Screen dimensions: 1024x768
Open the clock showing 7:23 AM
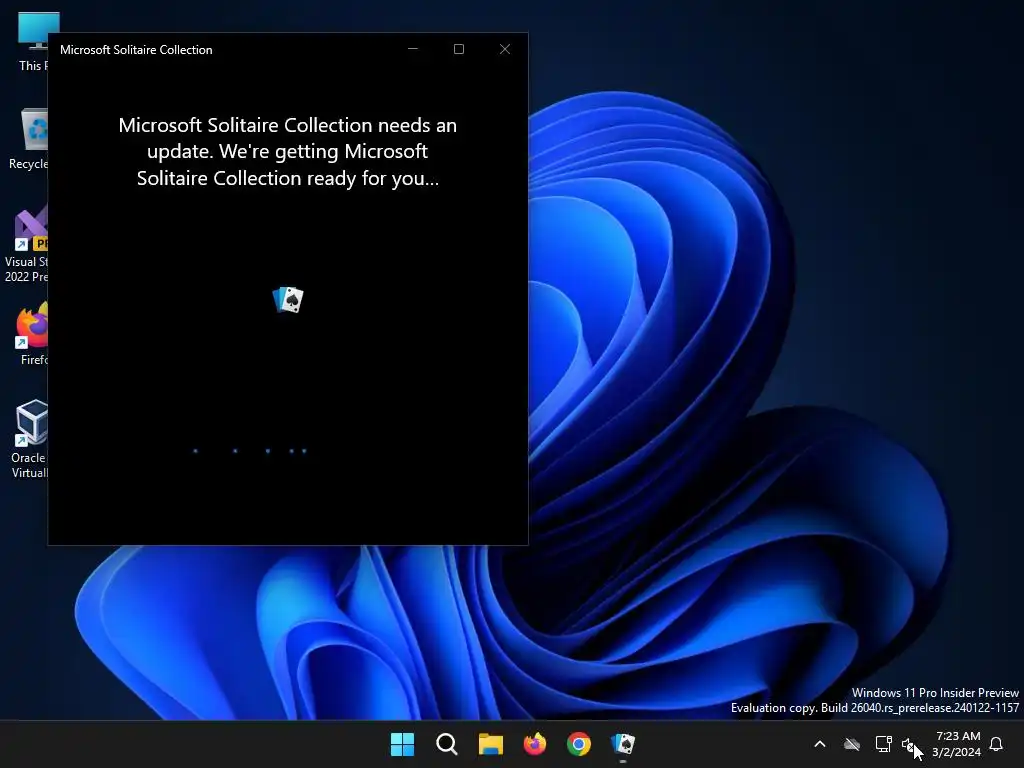[x=957, y=744]
